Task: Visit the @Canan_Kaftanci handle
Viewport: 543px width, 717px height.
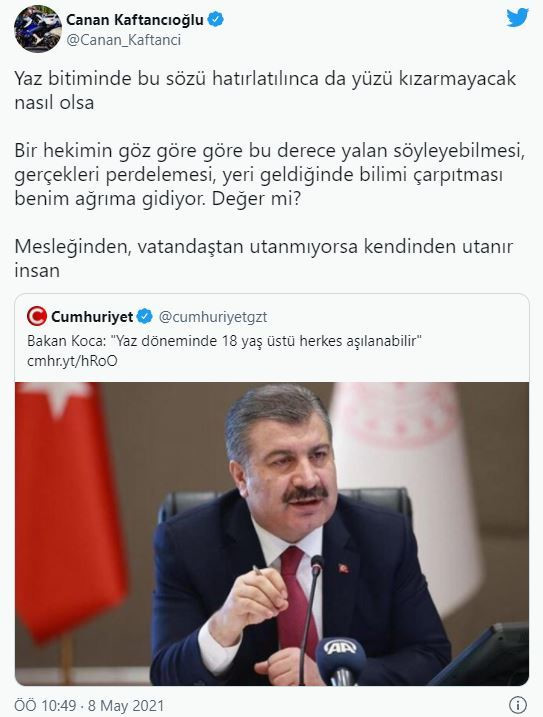Action: (x=124, y=40)
